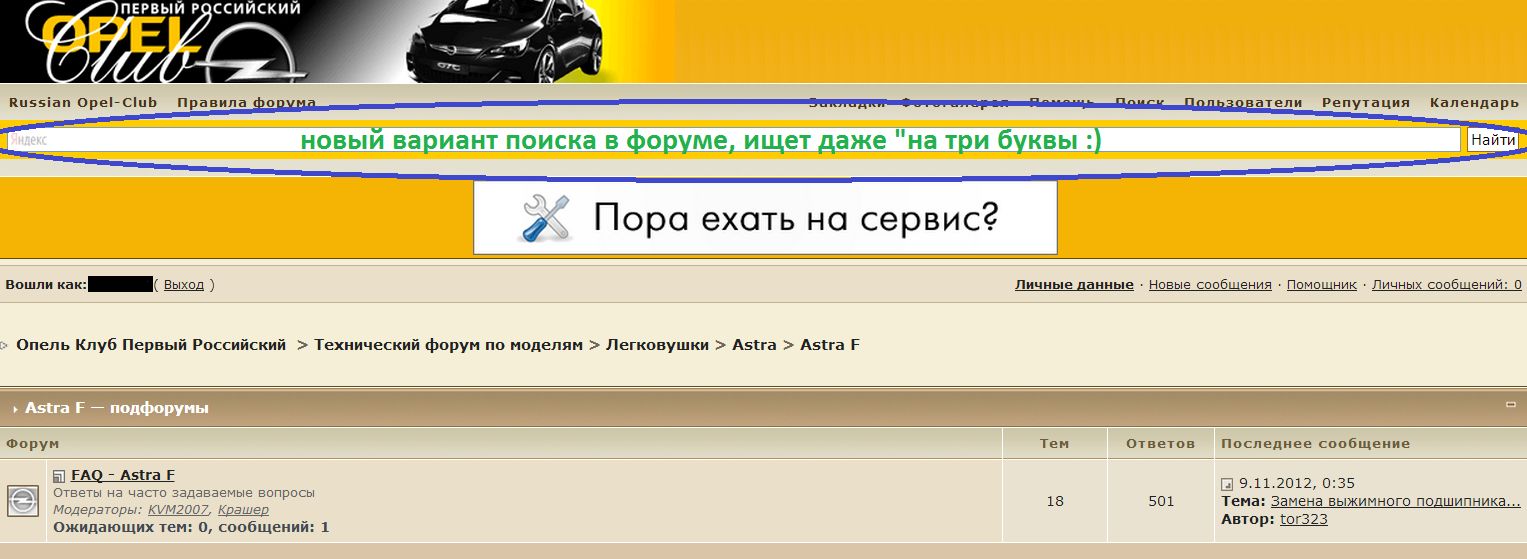Click the black Opel Astra GTC image
This screenshot has width=1527, height=559.
click(505, 43)
